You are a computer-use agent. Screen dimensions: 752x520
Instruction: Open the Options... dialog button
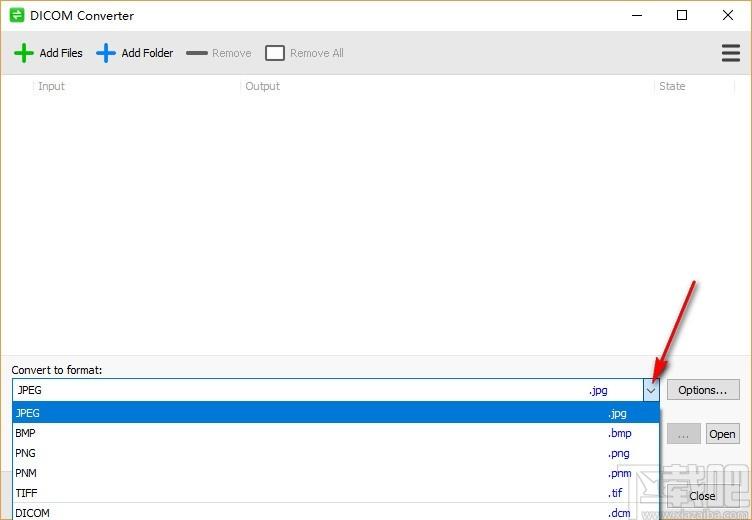tap(703, 390)
